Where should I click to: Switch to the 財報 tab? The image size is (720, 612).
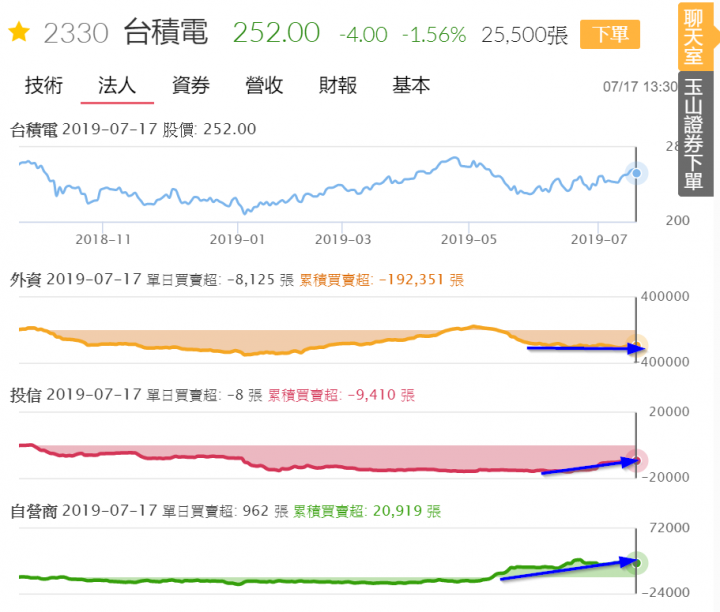point(338,86)
